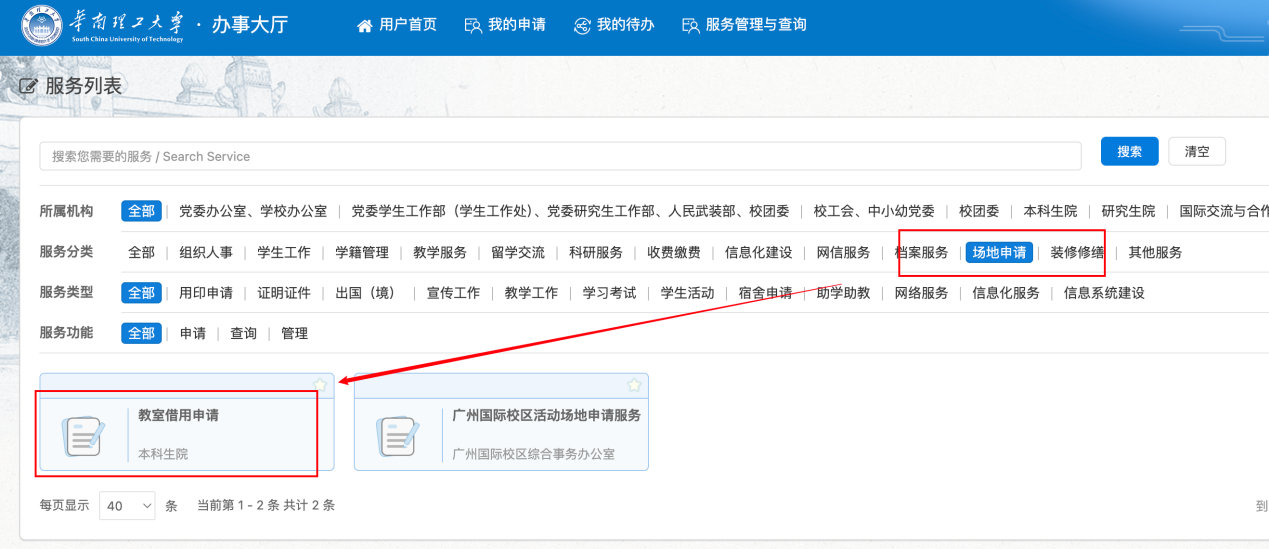The width and height of the screenshot is (1269, 549).
Task: Favorite the 广州国际校区活动场地申请服务 card
Action: pos(634,385)
